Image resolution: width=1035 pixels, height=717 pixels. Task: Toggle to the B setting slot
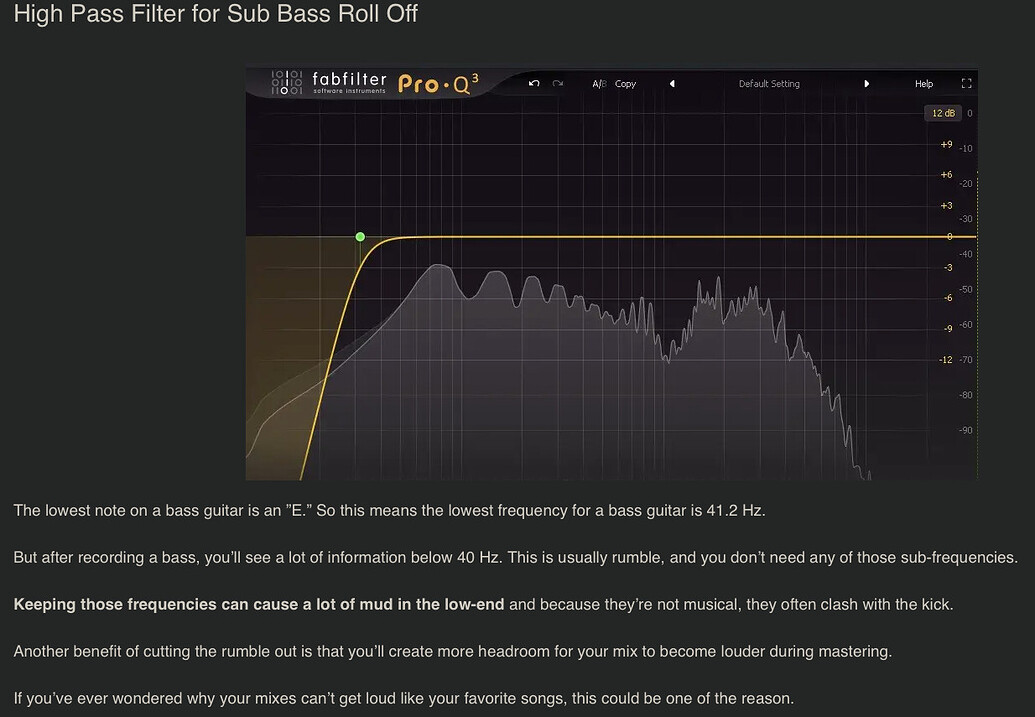602,83
